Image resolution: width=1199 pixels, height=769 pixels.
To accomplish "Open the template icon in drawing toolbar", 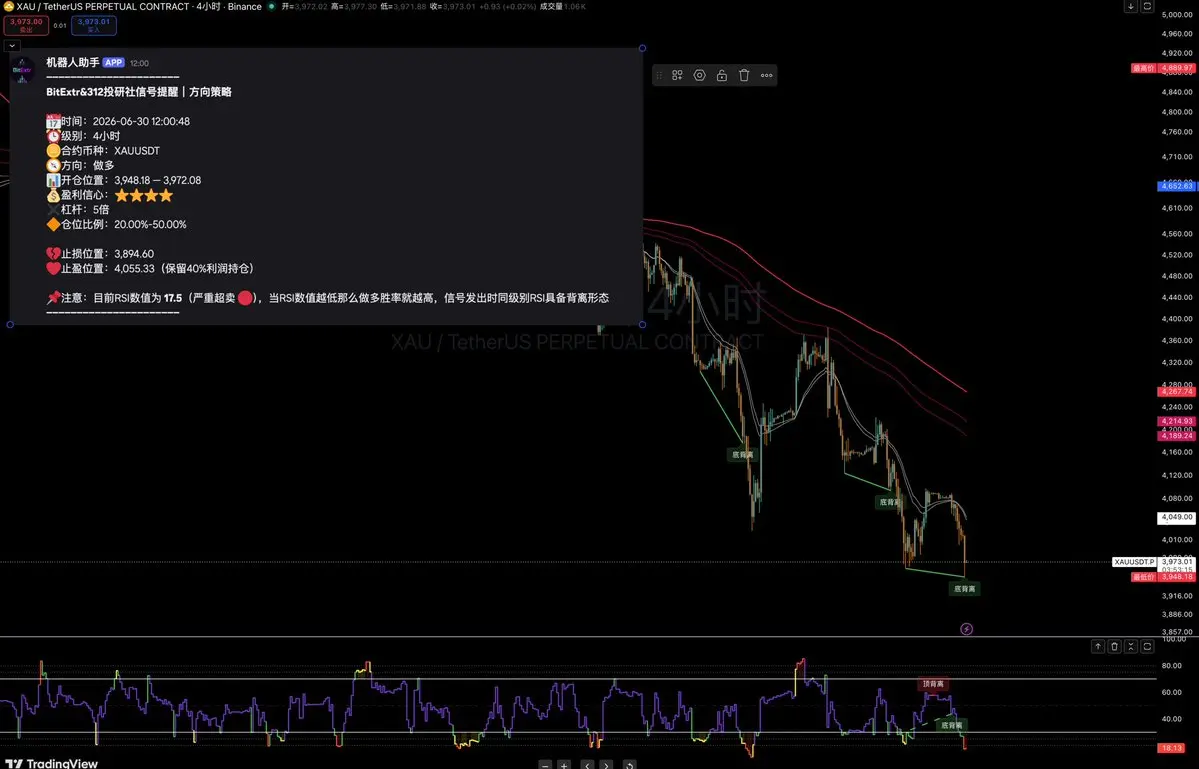I will (677, 75).
